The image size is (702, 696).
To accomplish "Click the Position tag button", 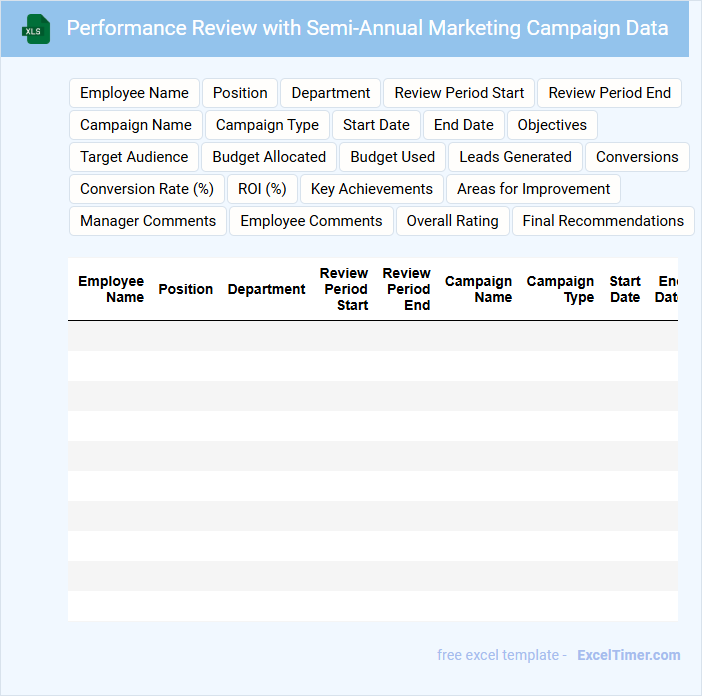I will tap(240, 93).
